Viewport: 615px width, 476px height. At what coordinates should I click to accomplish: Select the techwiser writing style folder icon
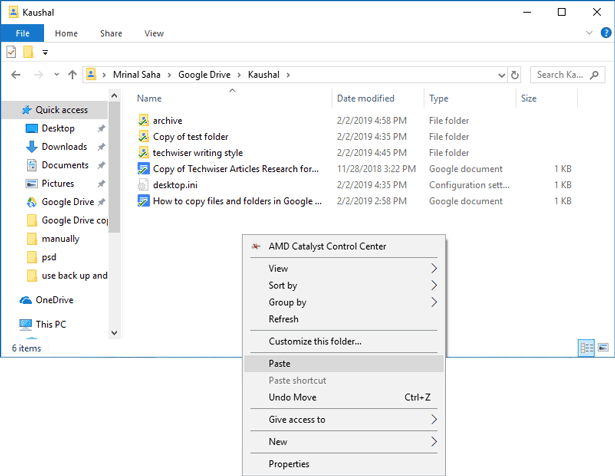pyautogui.click(x=144, y=152)
